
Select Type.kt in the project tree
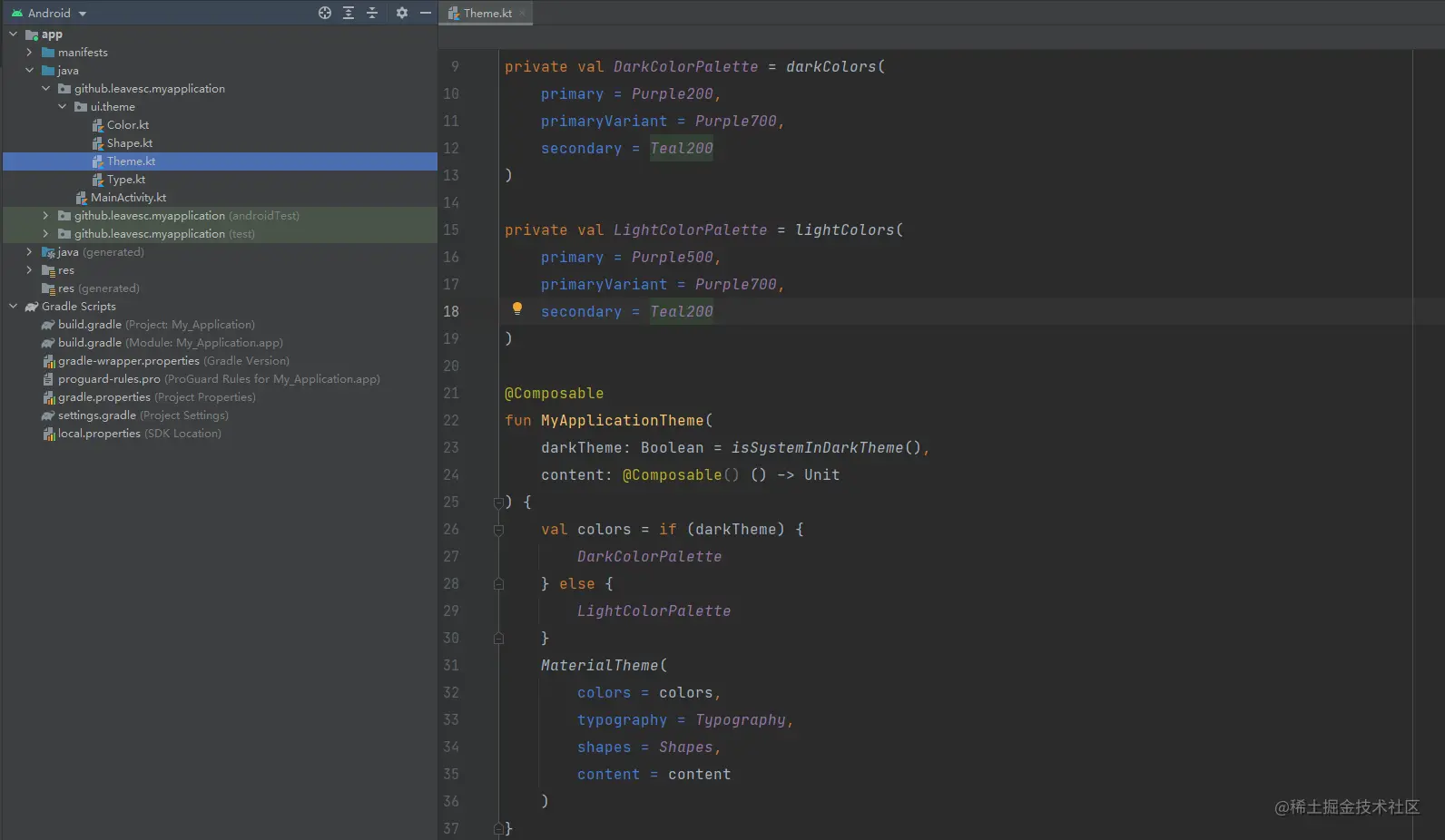pos(126,180)
